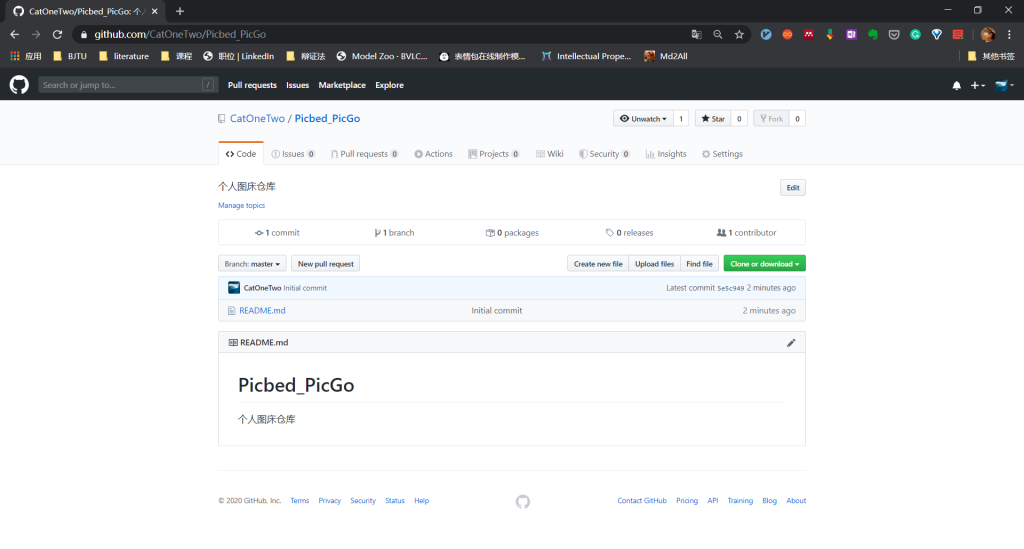Click Edit for repository description
The width and height of the screenshot is (1024, 549).
tap(793, 188)
